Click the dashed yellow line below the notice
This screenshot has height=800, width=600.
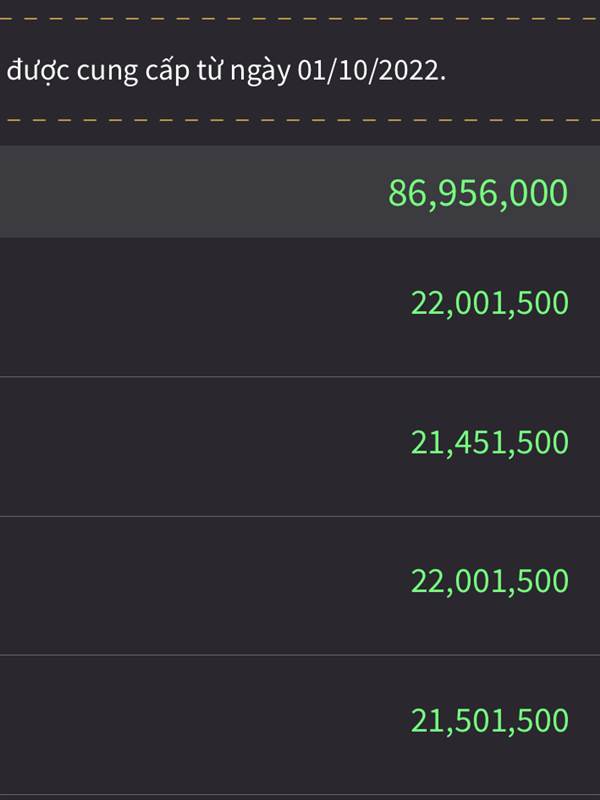click(300, 121)
